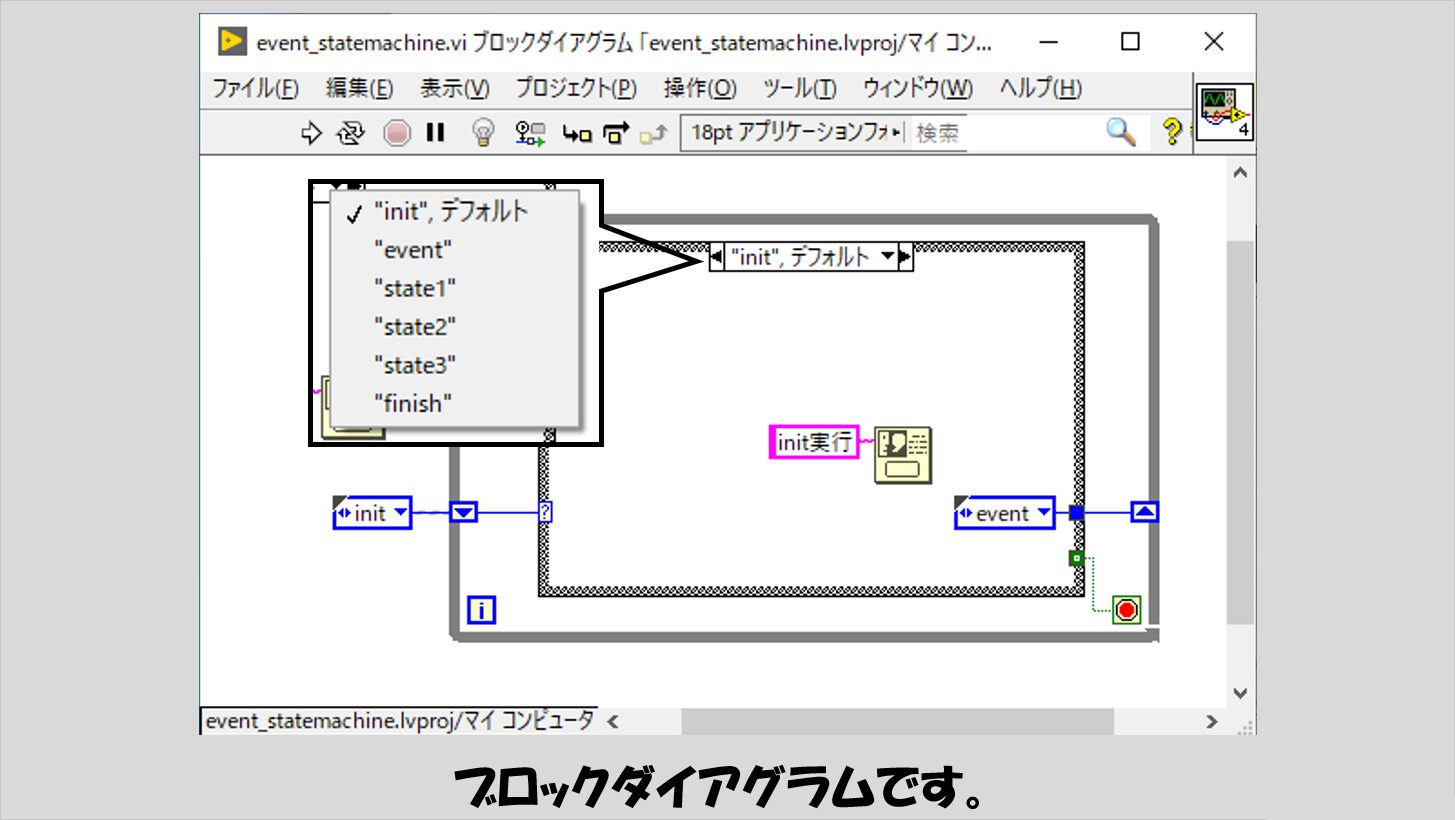Click the loop stop condition terminal
Screen dimensions: 1455x820
[x=1127, y=609]
